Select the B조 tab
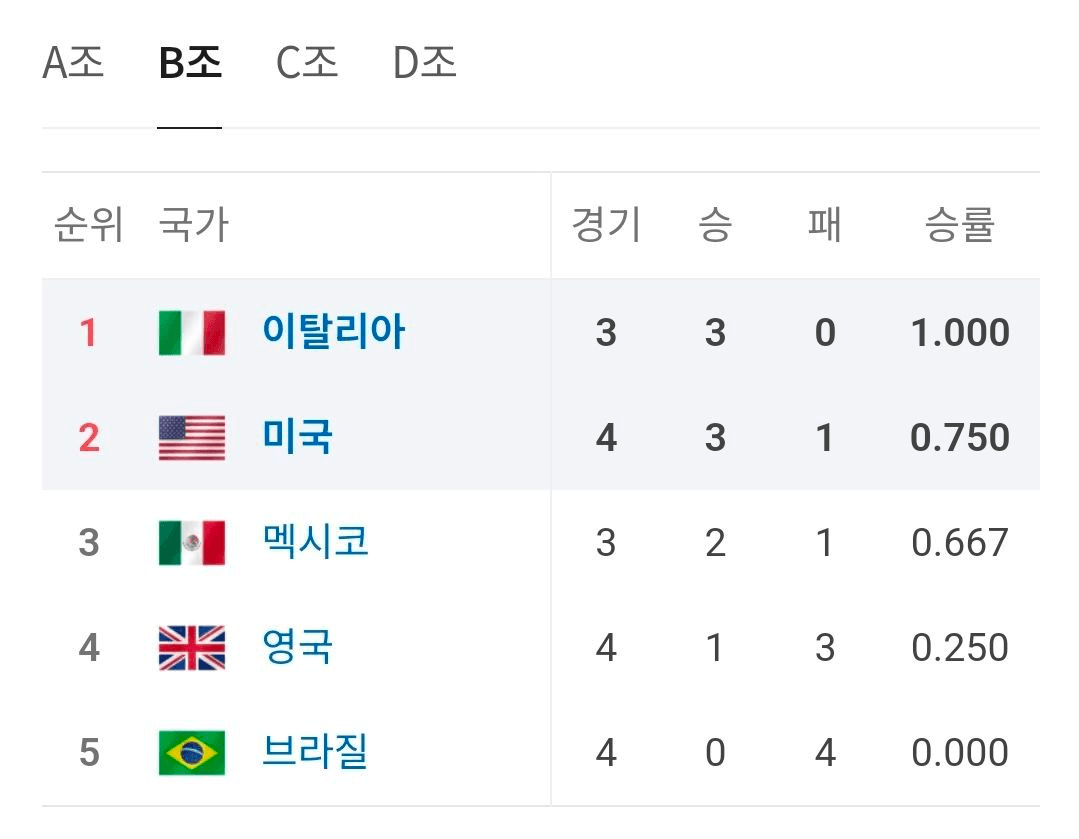This screenshot has width=1079, height=839. (x=190, y=64)
